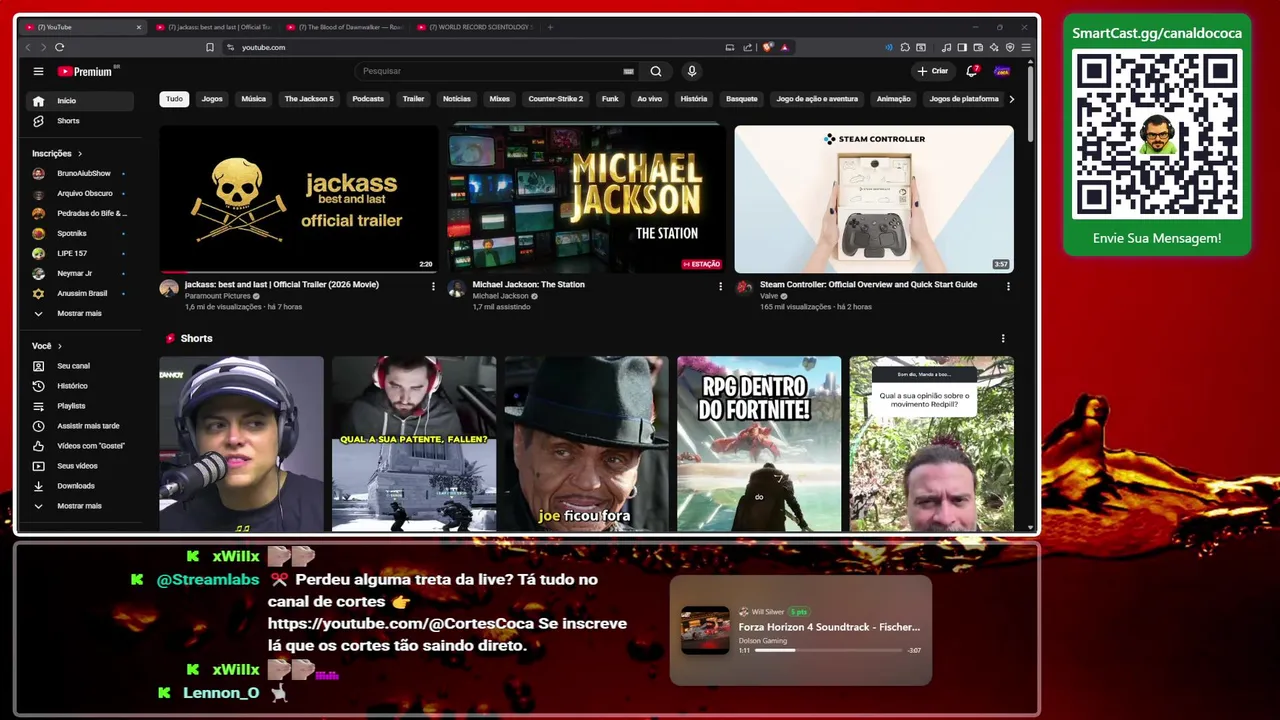Viewport: 1280px width, 720px height.
Task: Seek the Forza Horizon soundtrack progress bar
Action: point(829,650)
